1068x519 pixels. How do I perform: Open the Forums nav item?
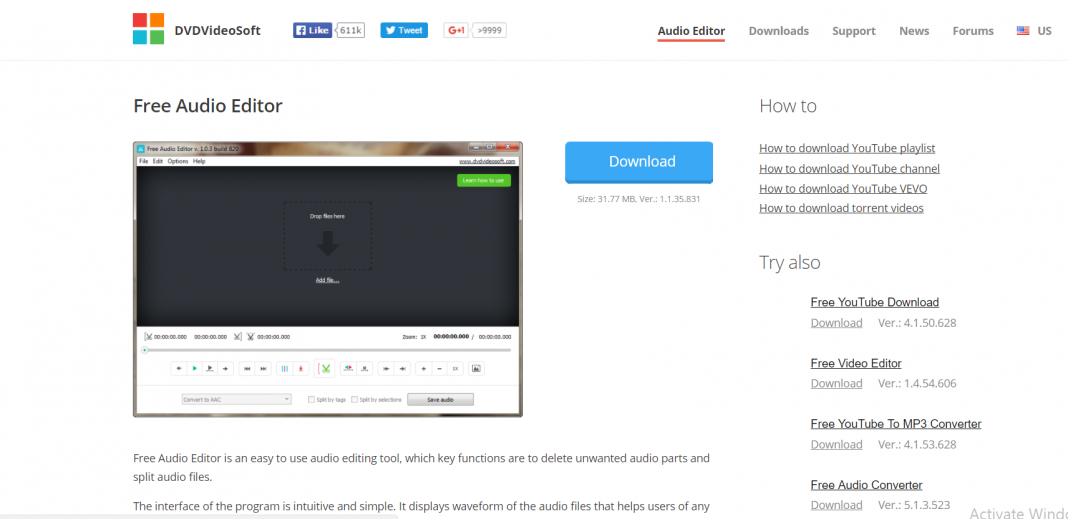pos(973,31)
